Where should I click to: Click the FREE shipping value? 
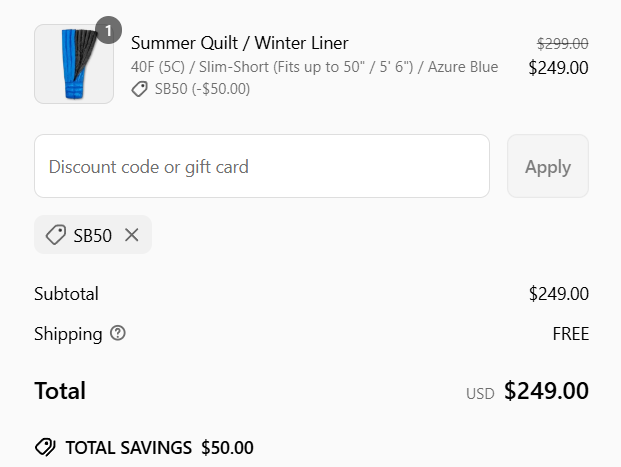tap(571, 334)
